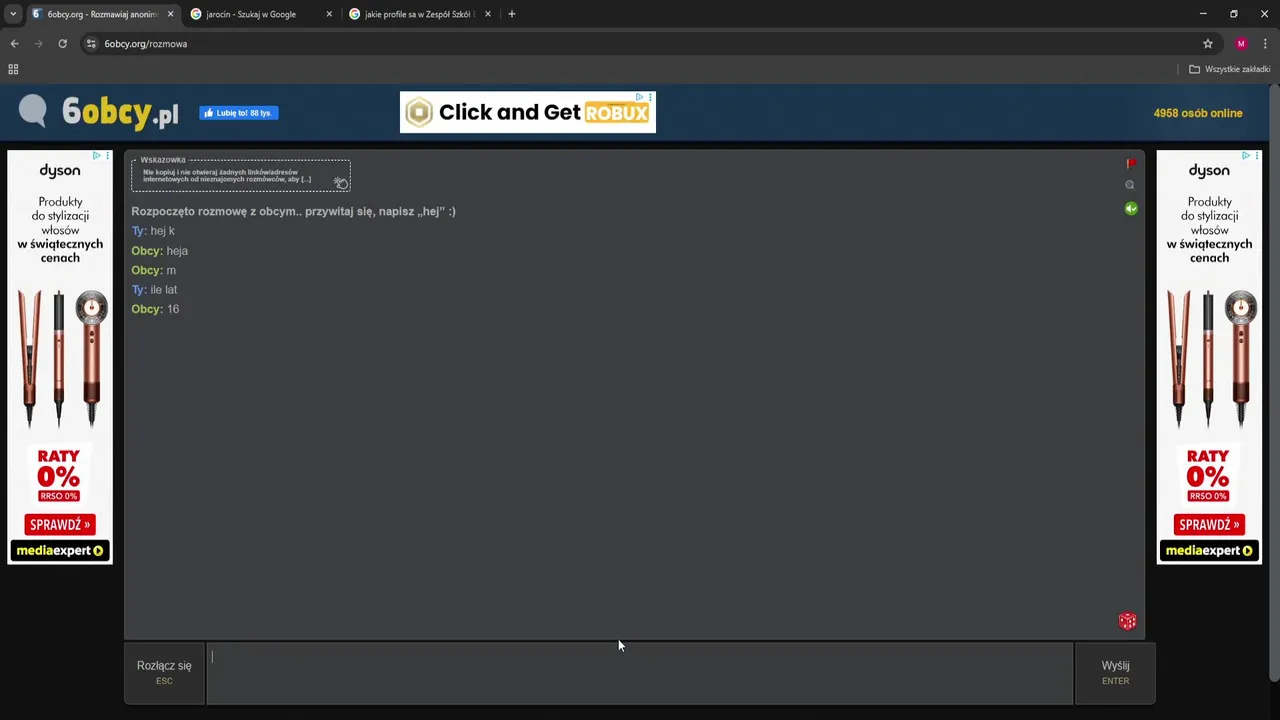The image size is (1280, 720).
Task: Minimize the Chrome window
Action: pos(1203,14)
